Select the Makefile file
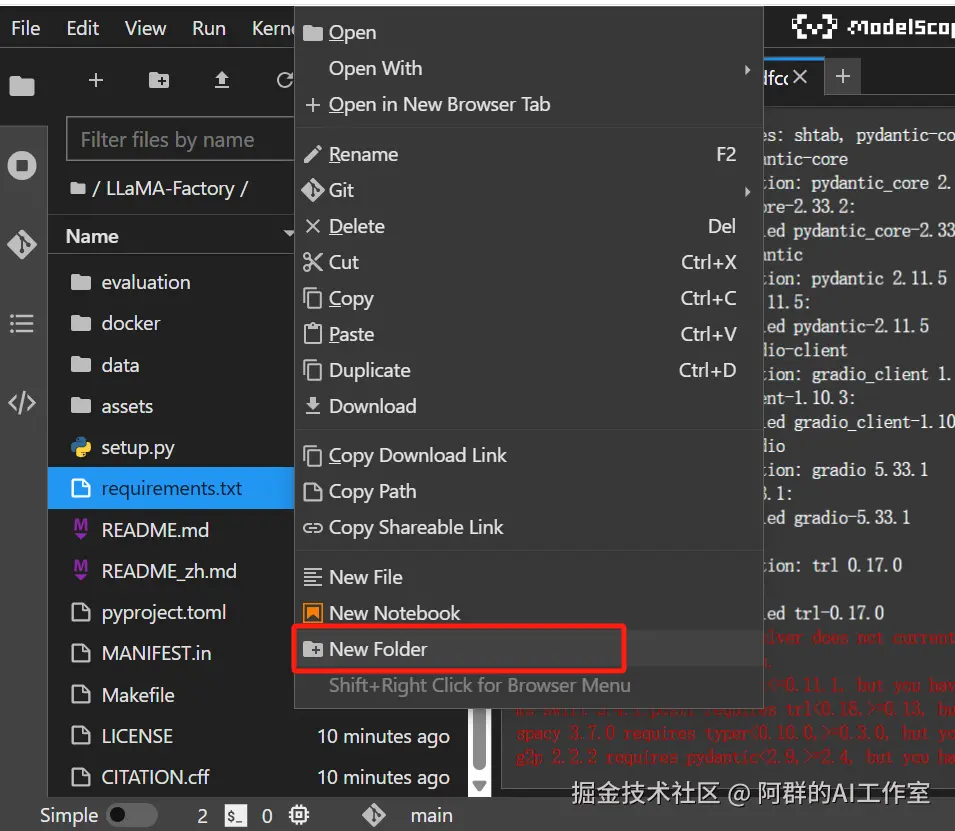 171,695
